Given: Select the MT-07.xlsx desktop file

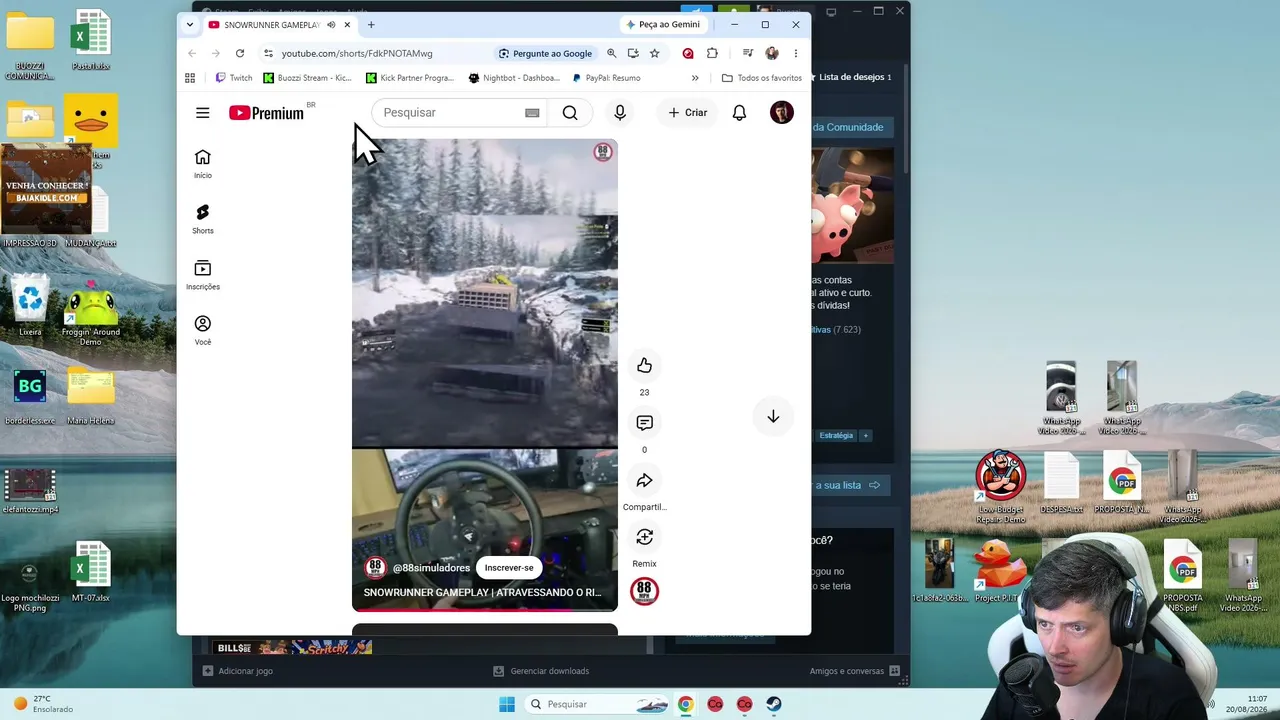Looking at the screenshot, I should (x=91, y=573).
